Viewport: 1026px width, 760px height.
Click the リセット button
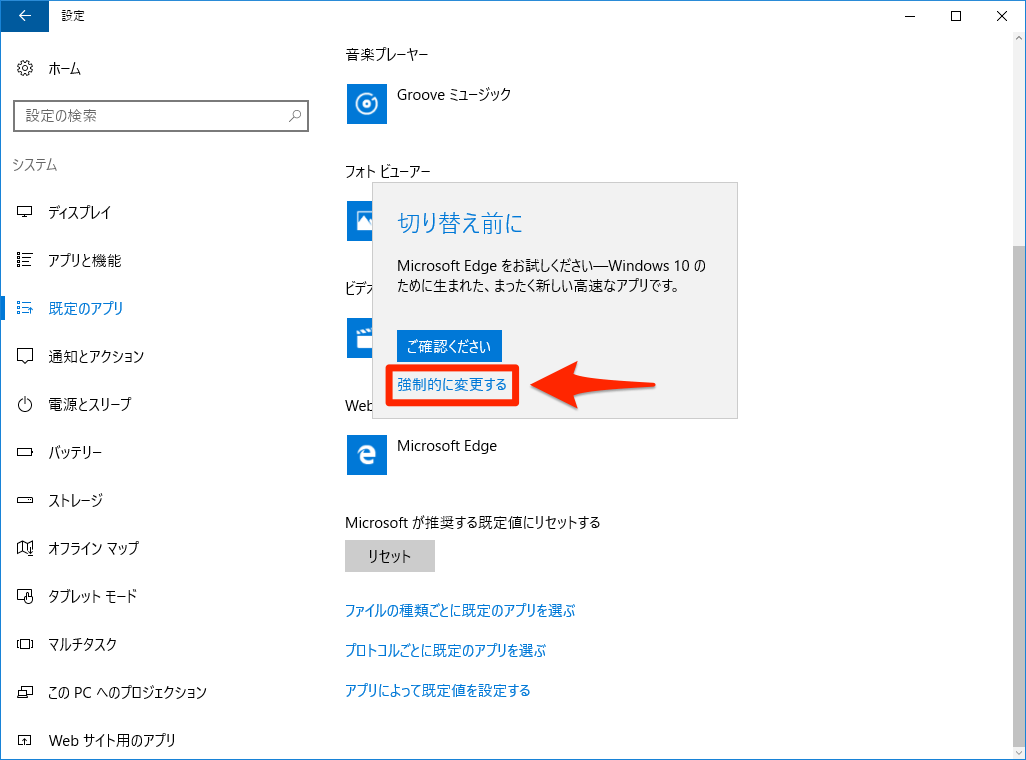click(x=389, y=556)
